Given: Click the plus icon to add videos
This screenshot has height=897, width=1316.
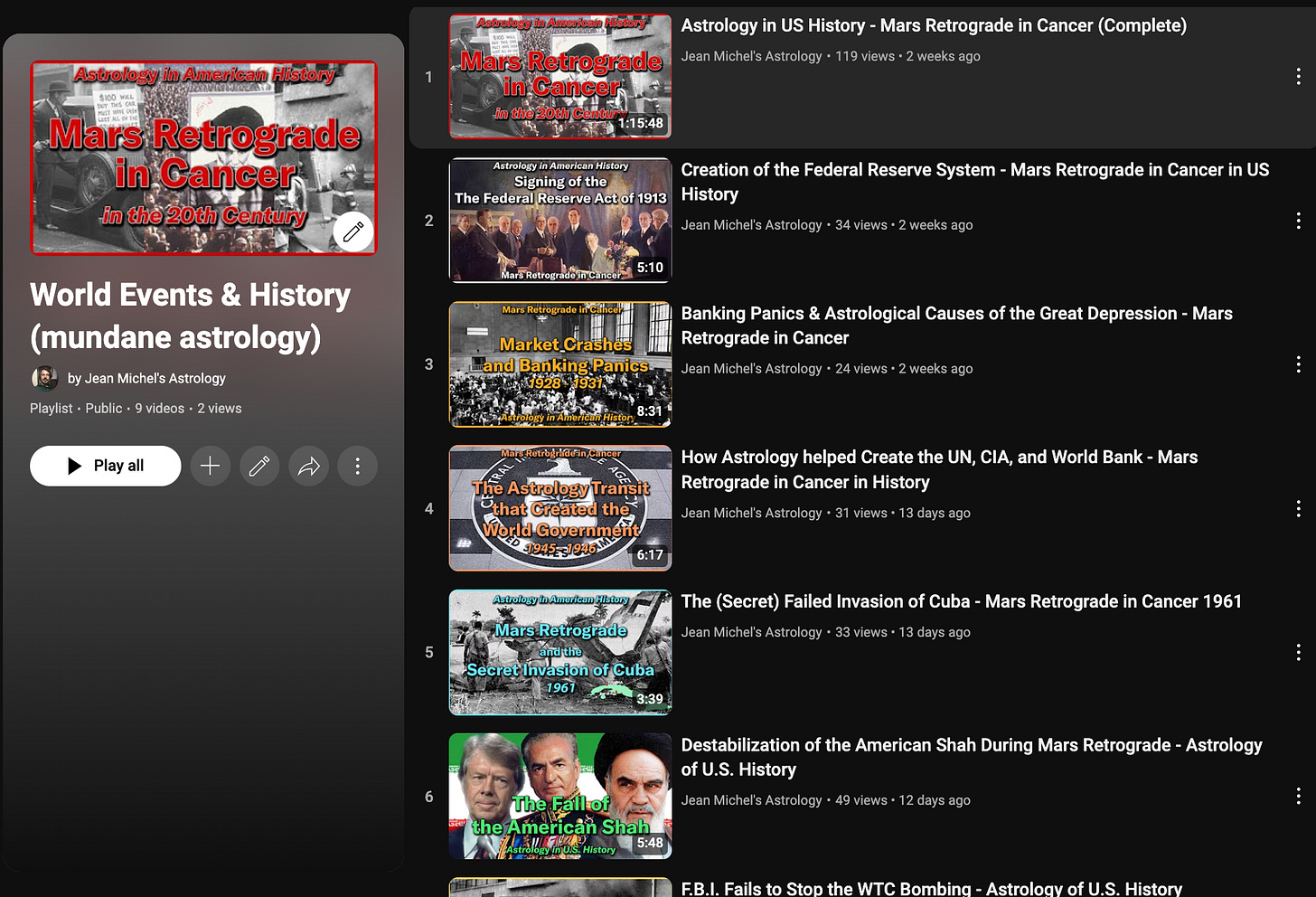Looking at the screenshot, I should pyautogui.click(x=210, y=466).
